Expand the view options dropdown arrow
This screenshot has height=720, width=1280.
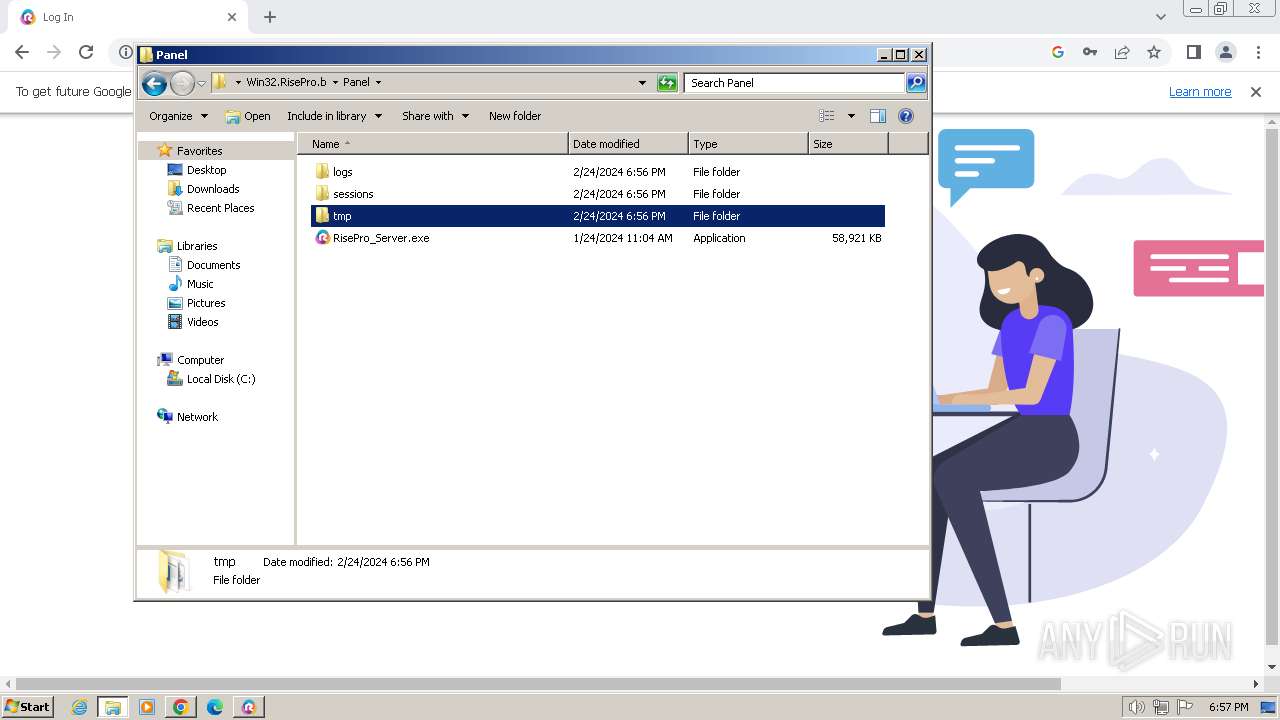click(x=851, y=116)
